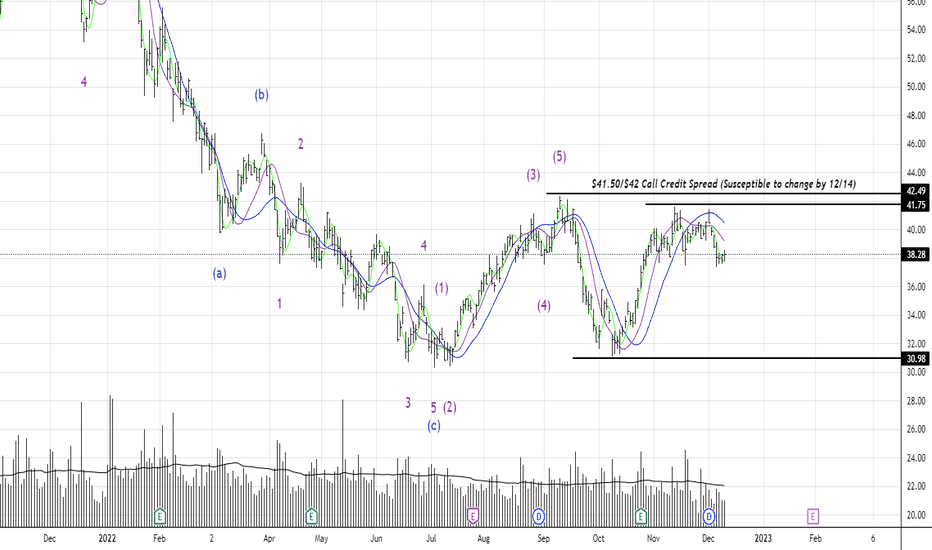Select the purple wave label 2 below (b)

pos(301,143)
